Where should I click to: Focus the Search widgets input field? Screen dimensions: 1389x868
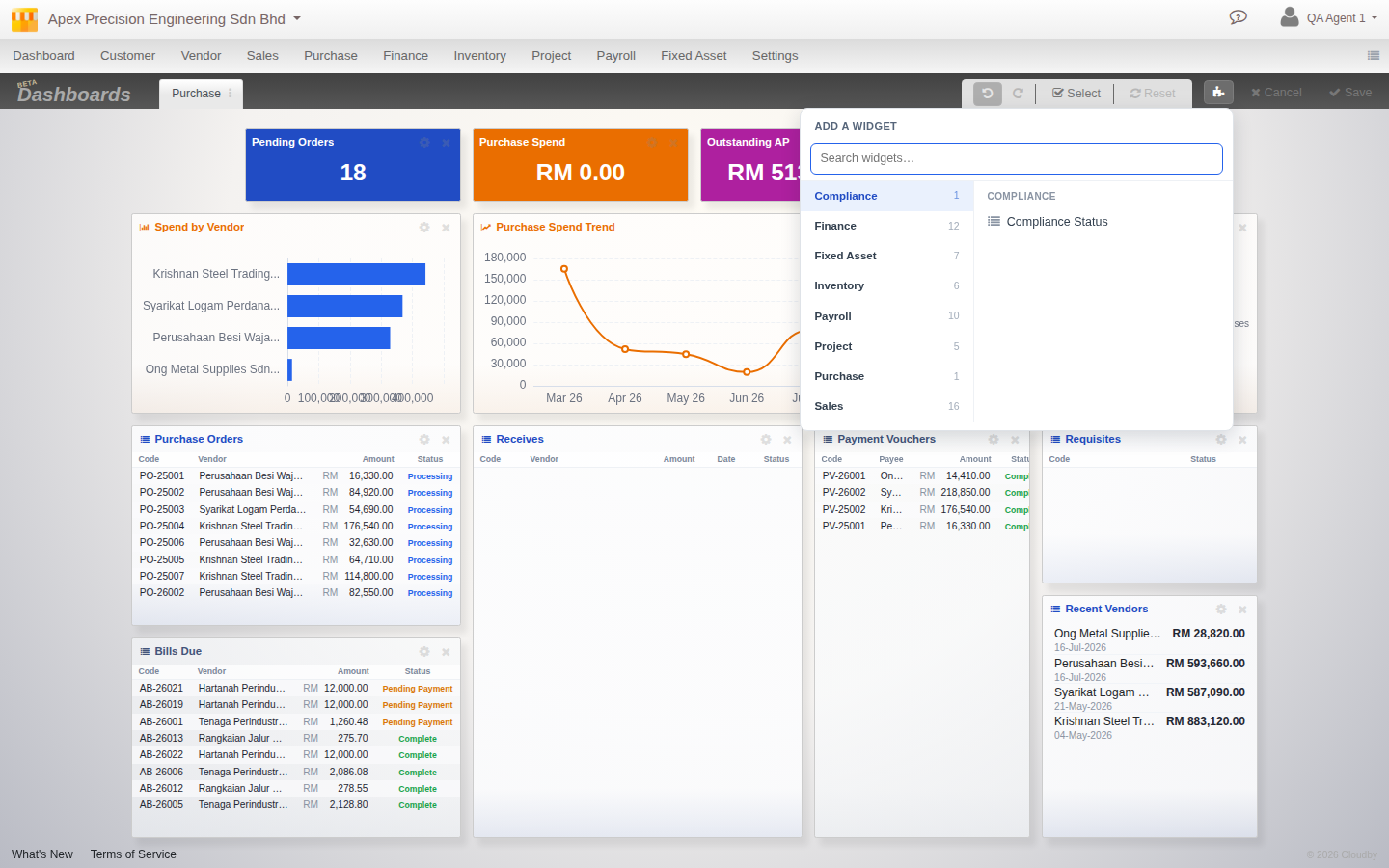1017,158
